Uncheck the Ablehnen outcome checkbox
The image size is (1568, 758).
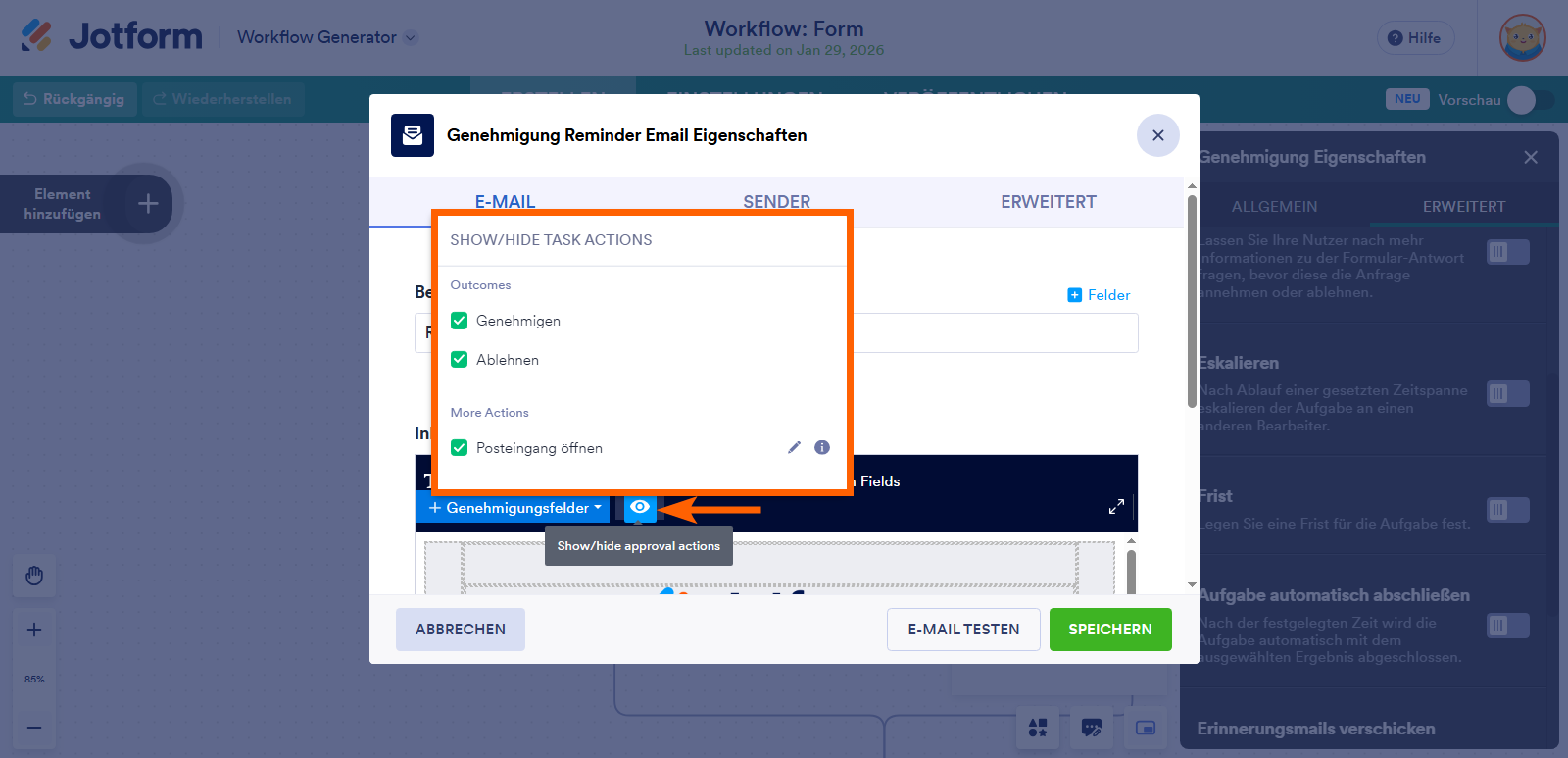[x=460, y=360]
